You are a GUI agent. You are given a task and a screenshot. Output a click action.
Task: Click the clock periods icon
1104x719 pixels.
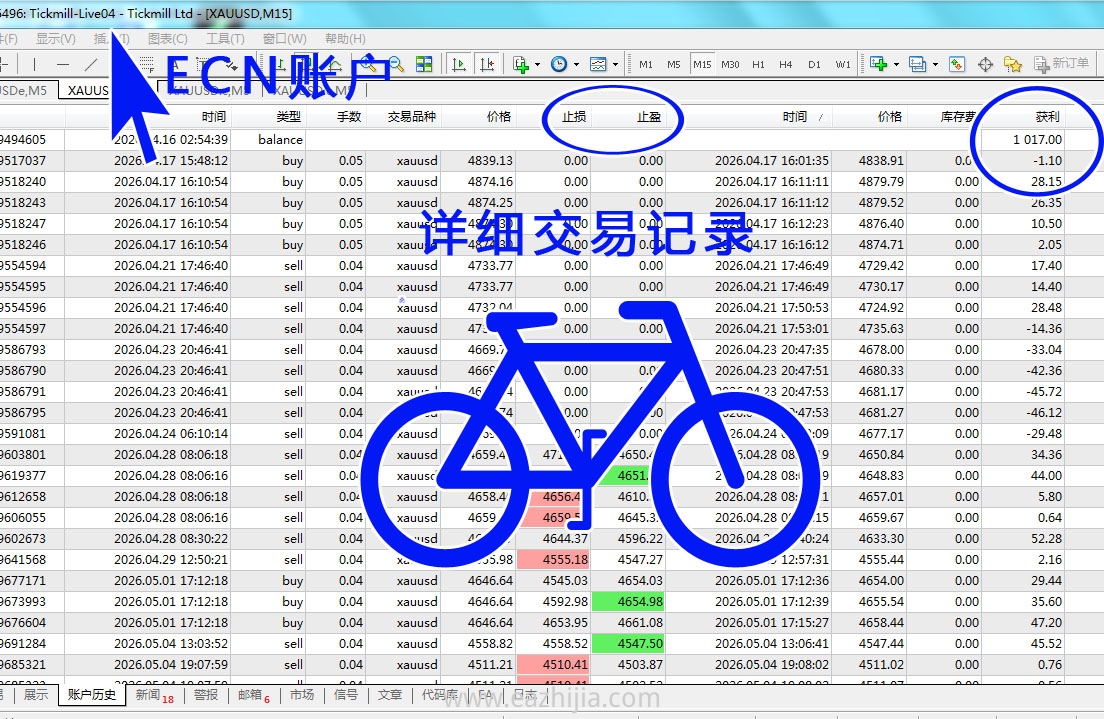[x=559, y=64]
